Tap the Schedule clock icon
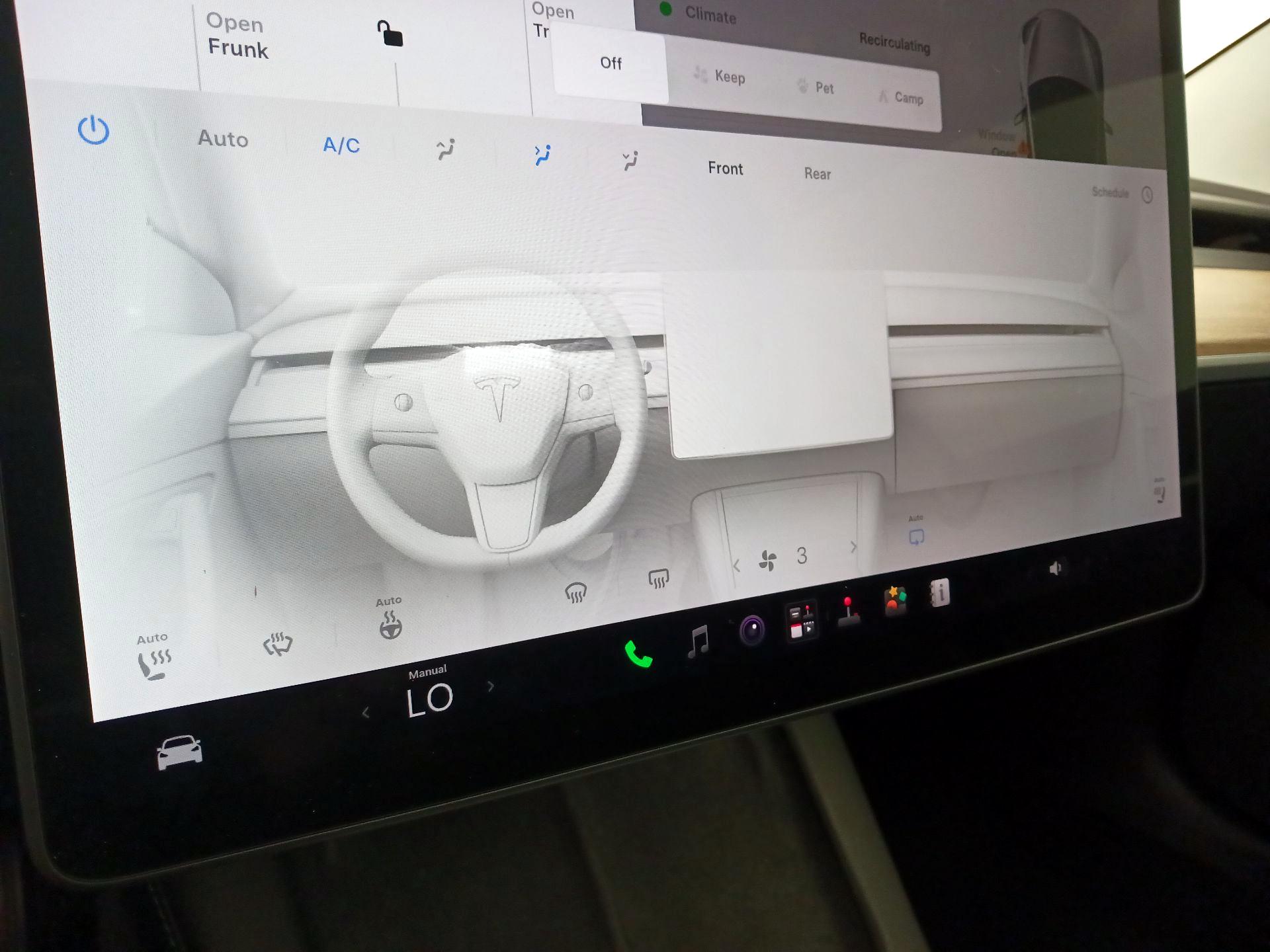 (1147, 194)
